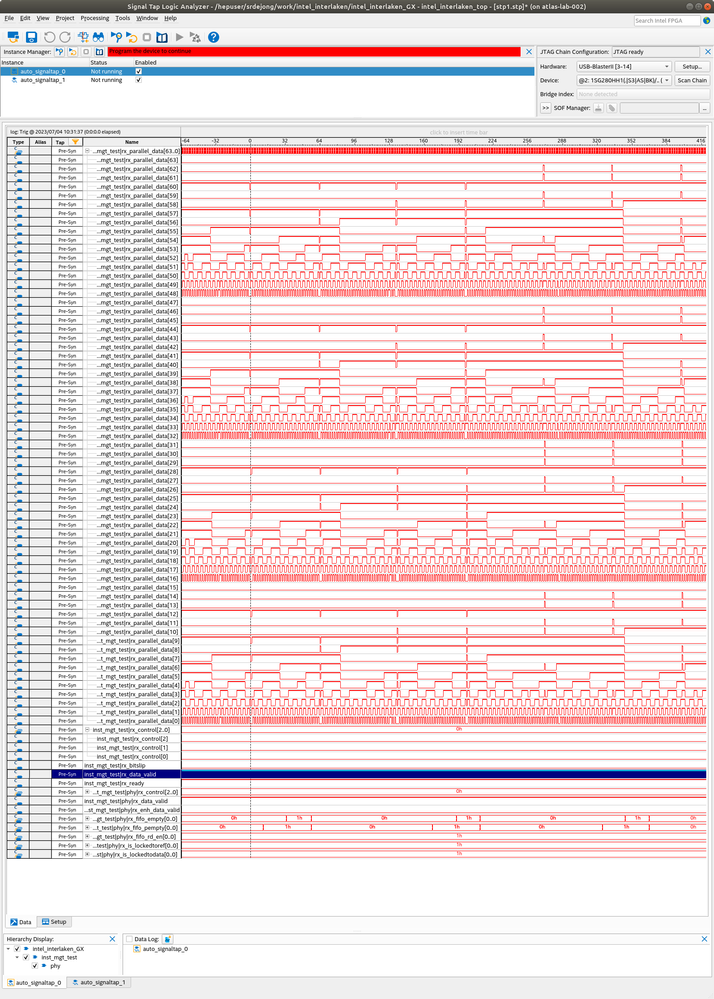The height and width of the screenshot is (999, 714).
Task: Expand phy|rx_fifo_pempty[0..0] signal group
Action: tap(87, 828)
